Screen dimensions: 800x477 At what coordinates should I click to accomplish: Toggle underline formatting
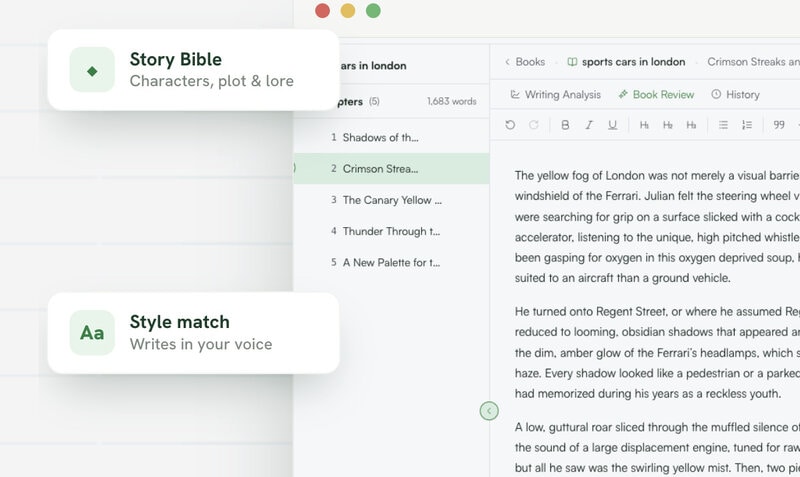pos(613,125)
